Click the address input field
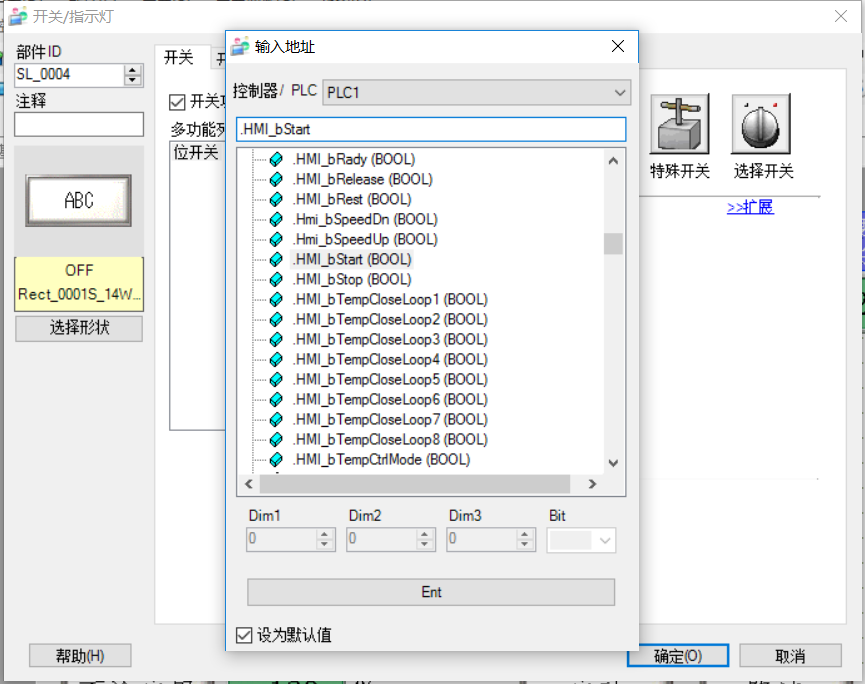The height and width of the screenshot is (684, 865). point(430,129)
